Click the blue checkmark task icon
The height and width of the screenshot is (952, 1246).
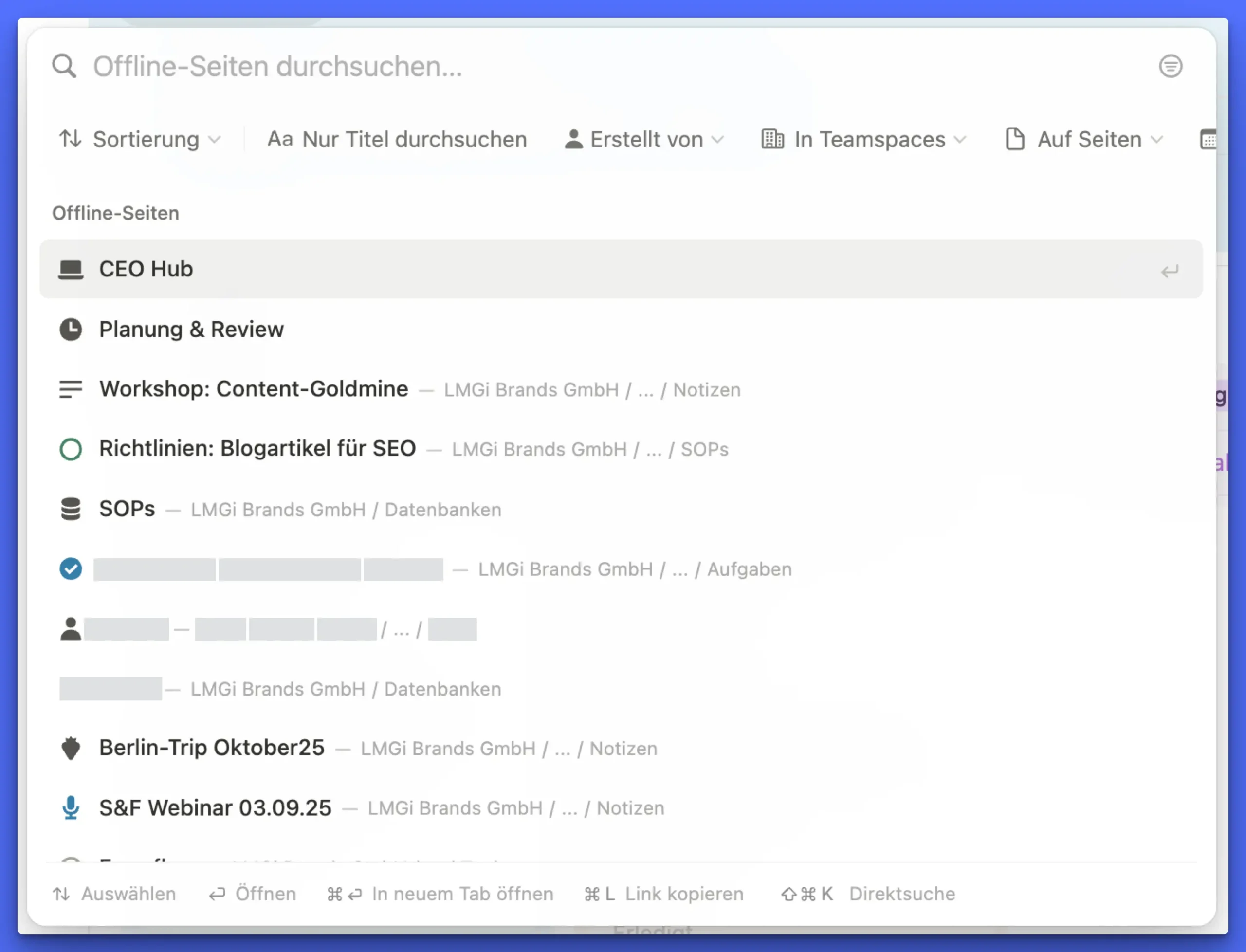(71, 569)
